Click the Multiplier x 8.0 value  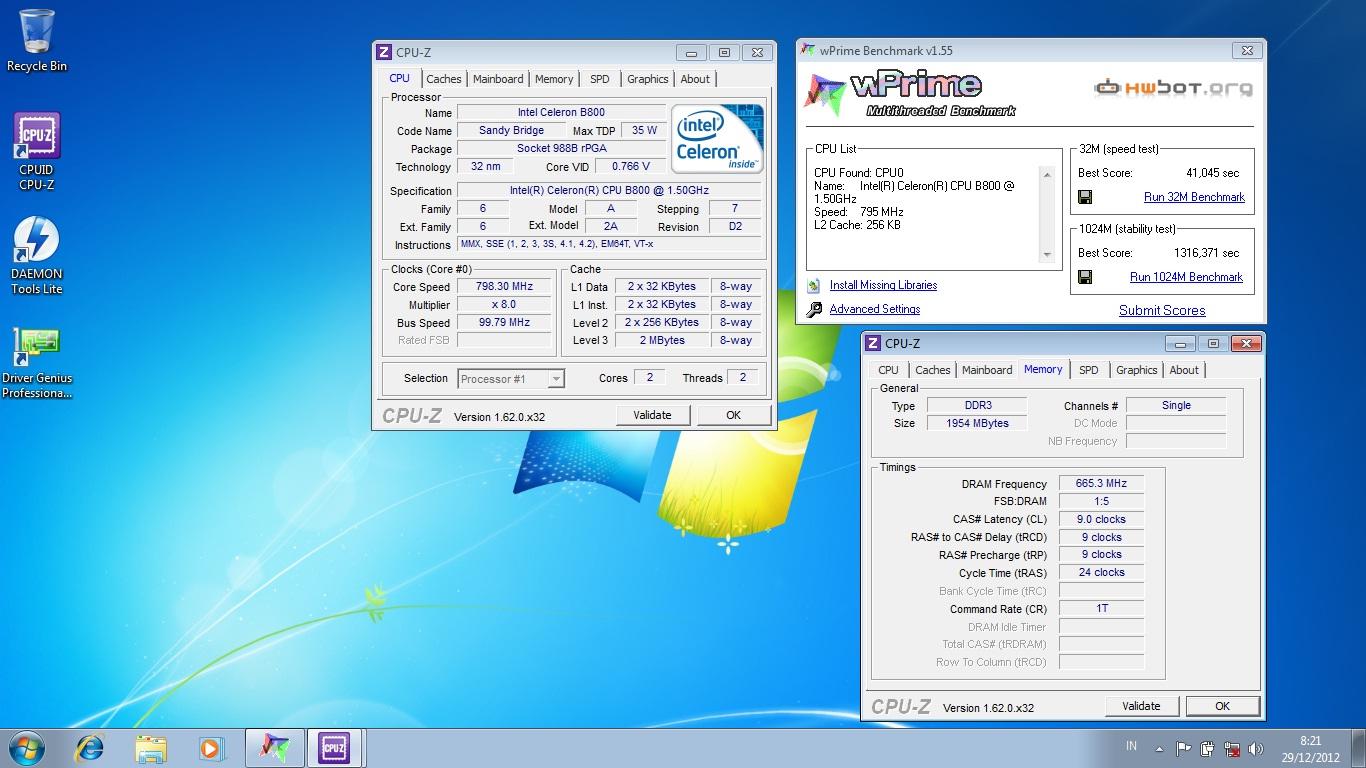click(504, 305)
